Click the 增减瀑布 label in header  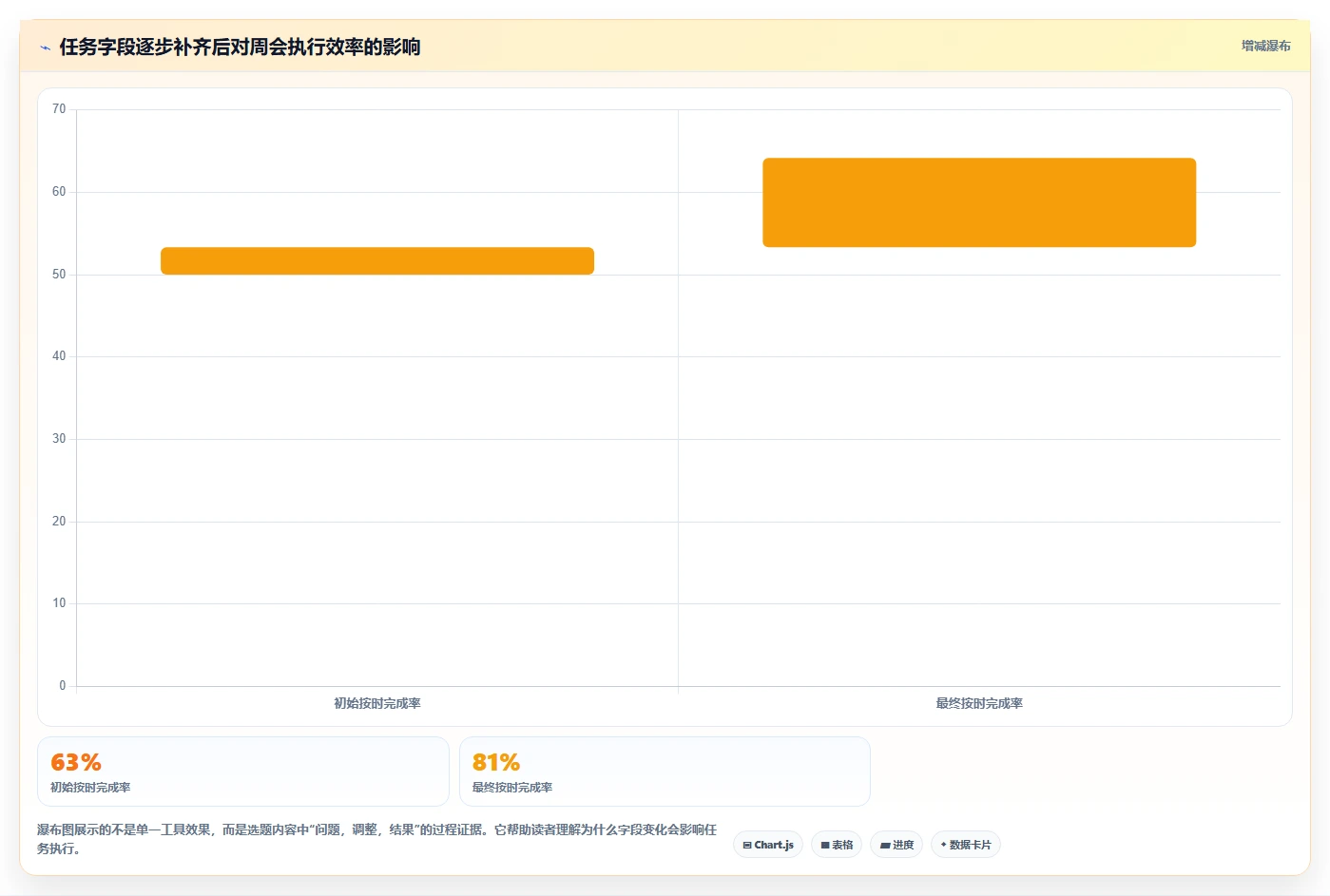1265,46
